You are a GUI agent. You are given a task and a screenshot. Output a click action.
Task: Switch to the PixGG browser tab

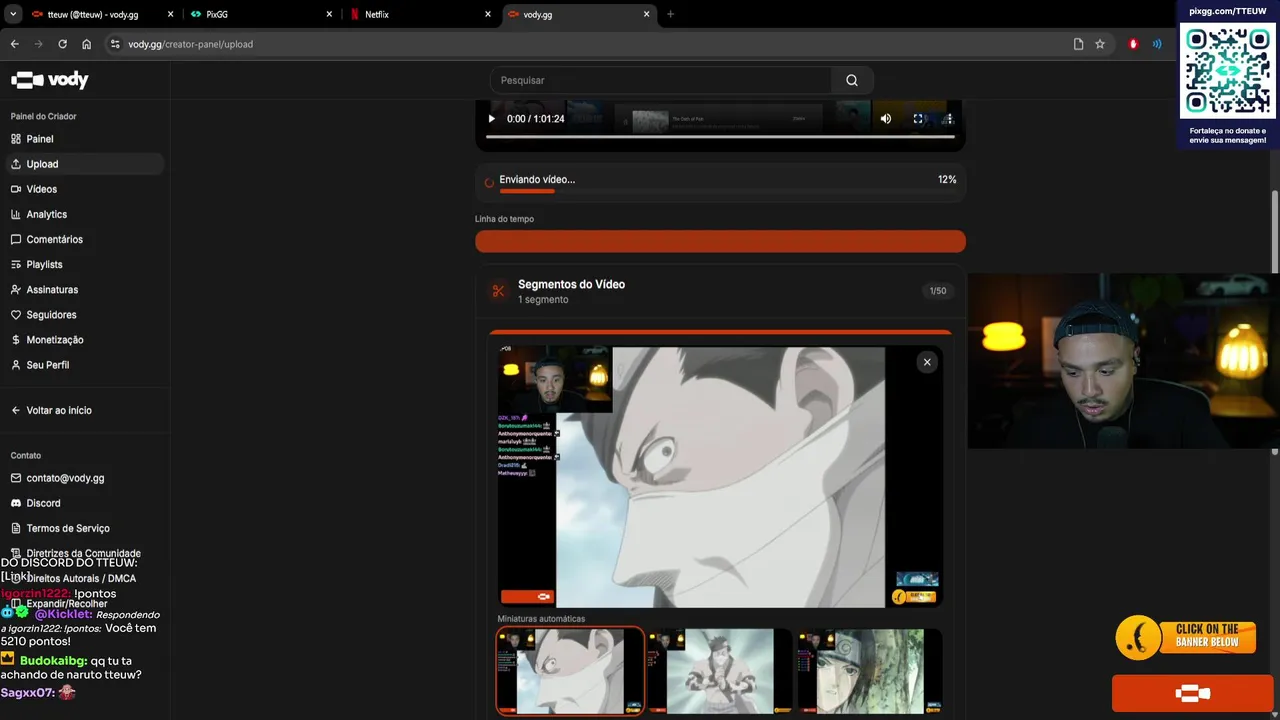pos(260,14)
